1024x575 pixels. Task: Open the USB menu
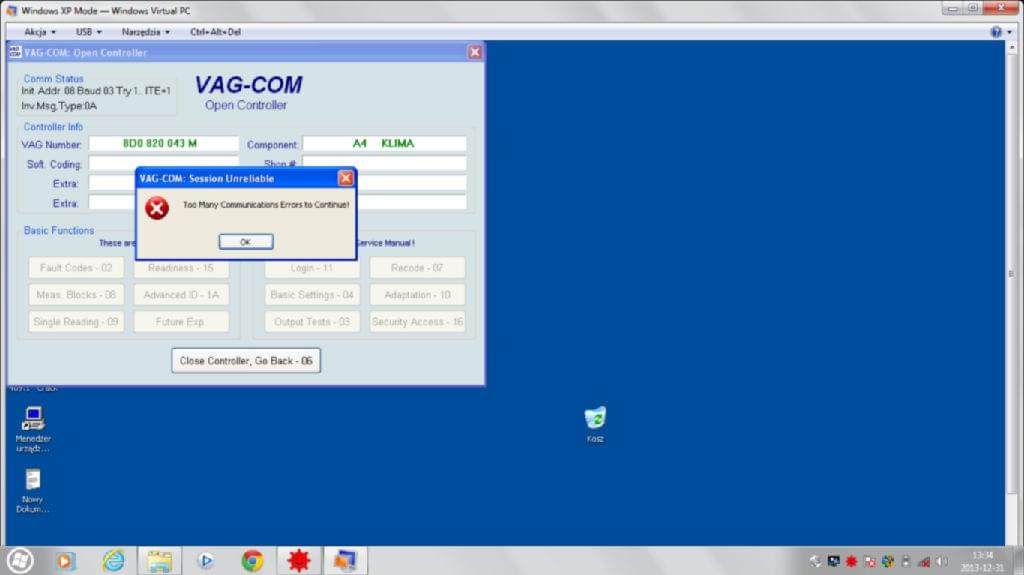tap(88, 31)
